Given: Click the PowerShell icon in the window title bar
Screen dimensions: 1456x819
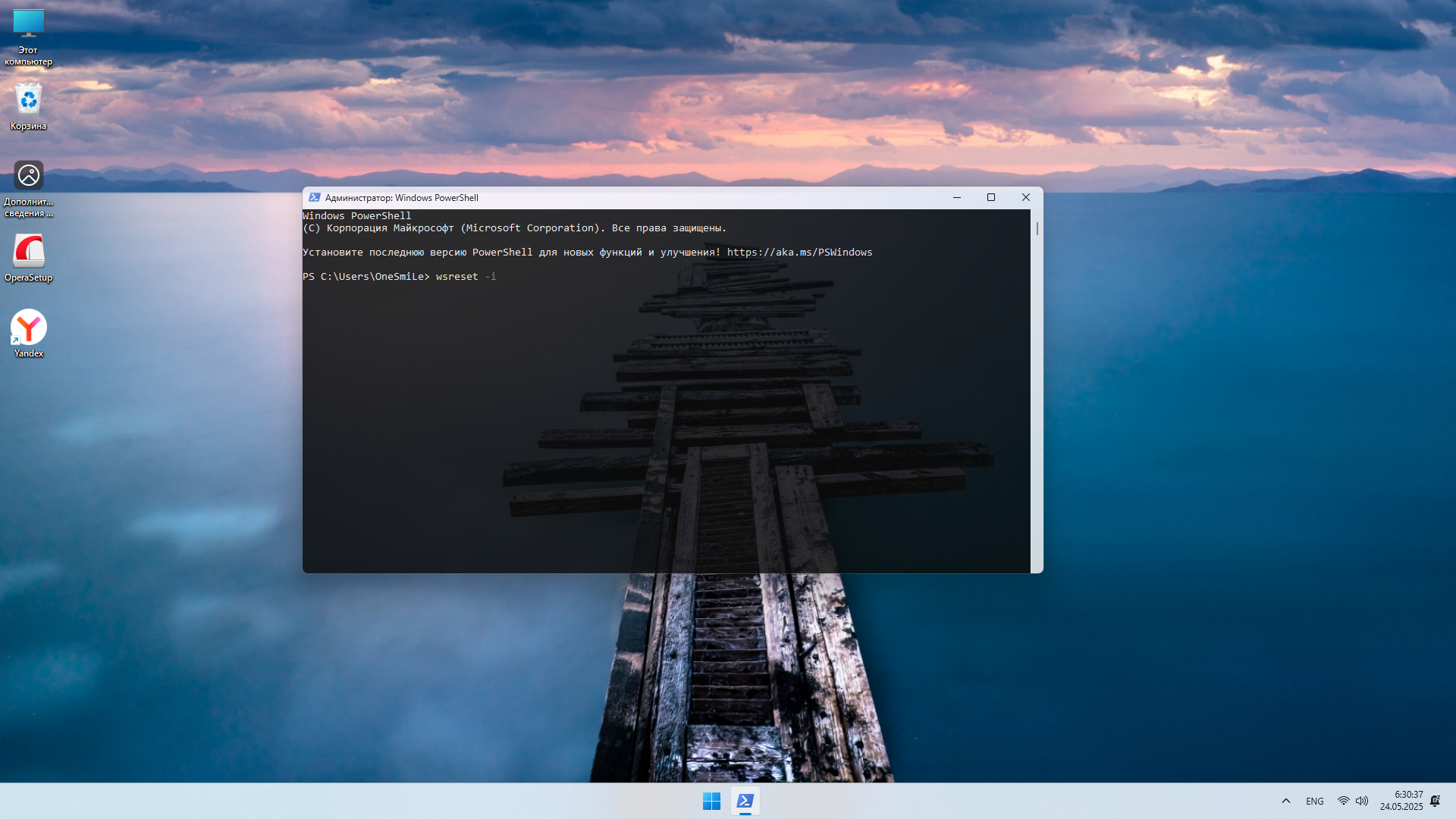Looking at the screenshot, I should [x=314, y=197].
